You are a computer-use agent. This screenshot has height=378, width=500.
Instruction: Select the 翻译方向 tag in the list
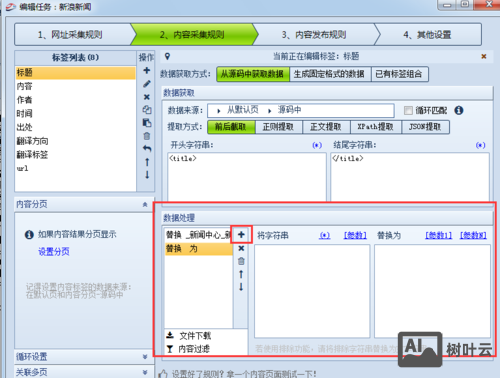(75, 141)
